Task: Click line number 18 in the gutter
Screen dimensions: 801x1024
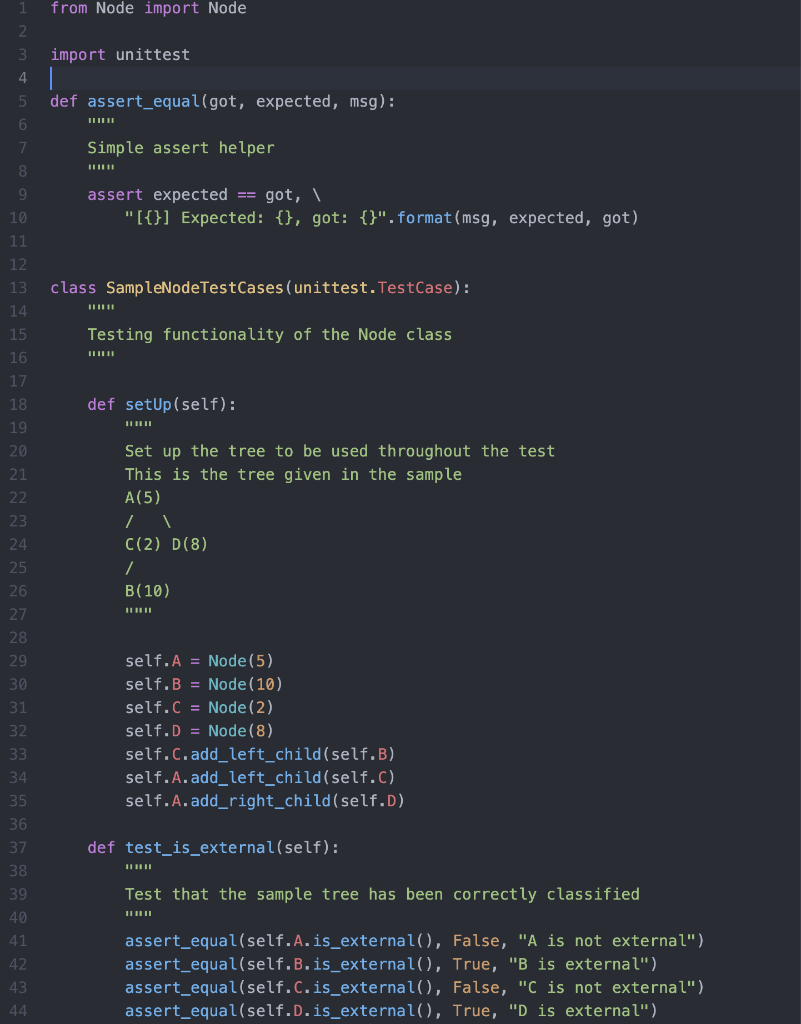Action: 18,405
